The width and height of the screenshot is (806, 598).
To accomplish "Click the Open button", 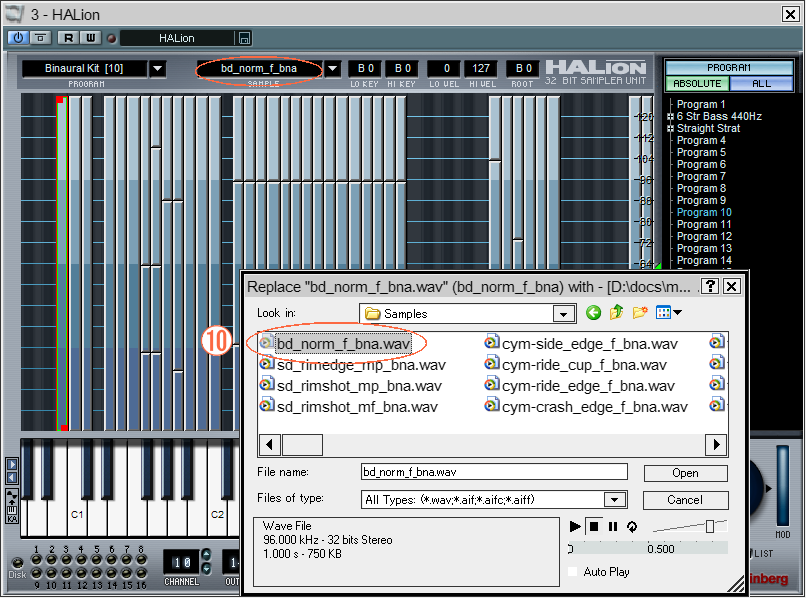I will tap(685, 473).
